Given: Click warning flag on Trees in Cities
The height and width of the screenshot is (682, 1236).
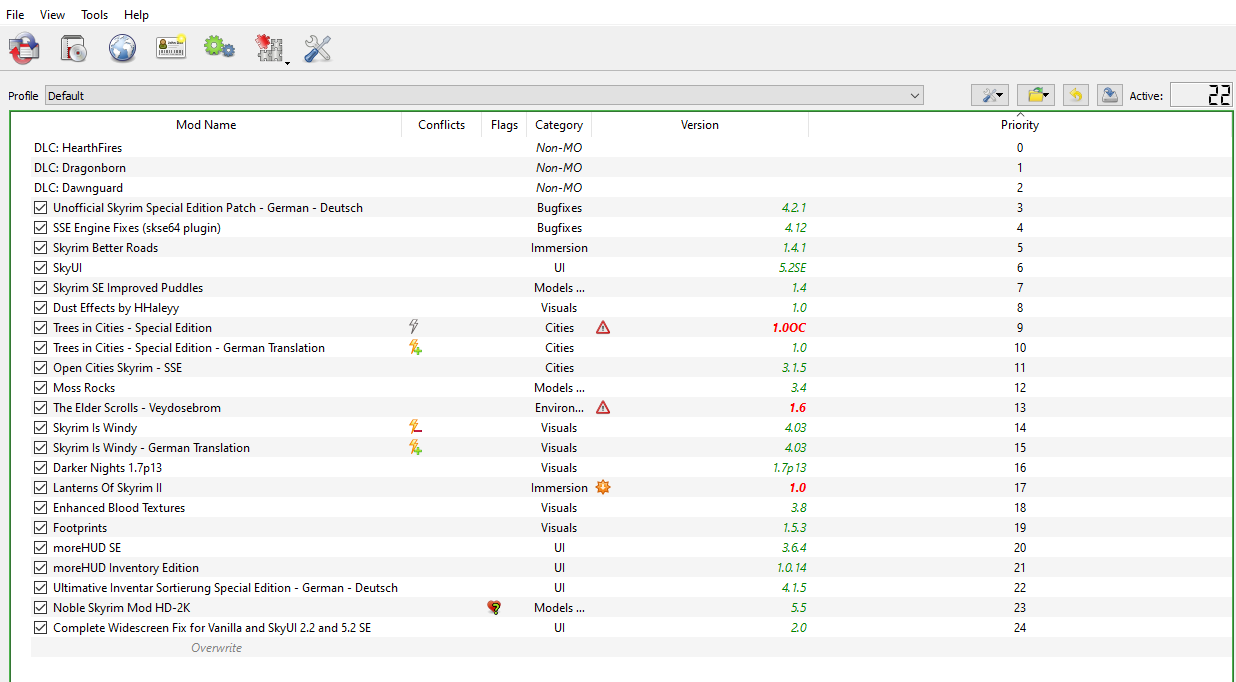Looking at the screenshot, I should pyautogui.click(x=603, y=328).
